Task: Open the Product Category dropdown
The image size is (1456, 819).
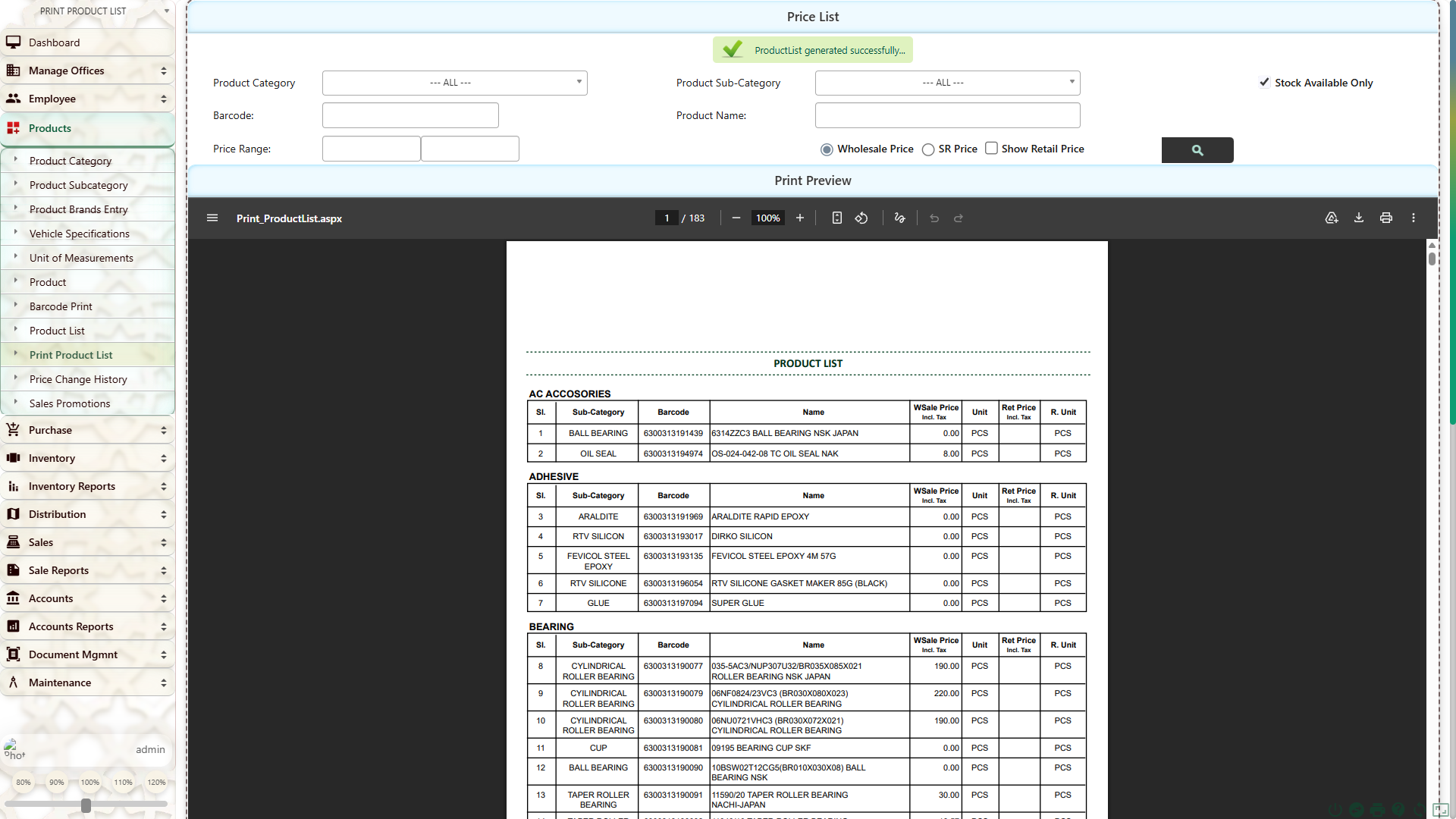Action: click(454, 83)
